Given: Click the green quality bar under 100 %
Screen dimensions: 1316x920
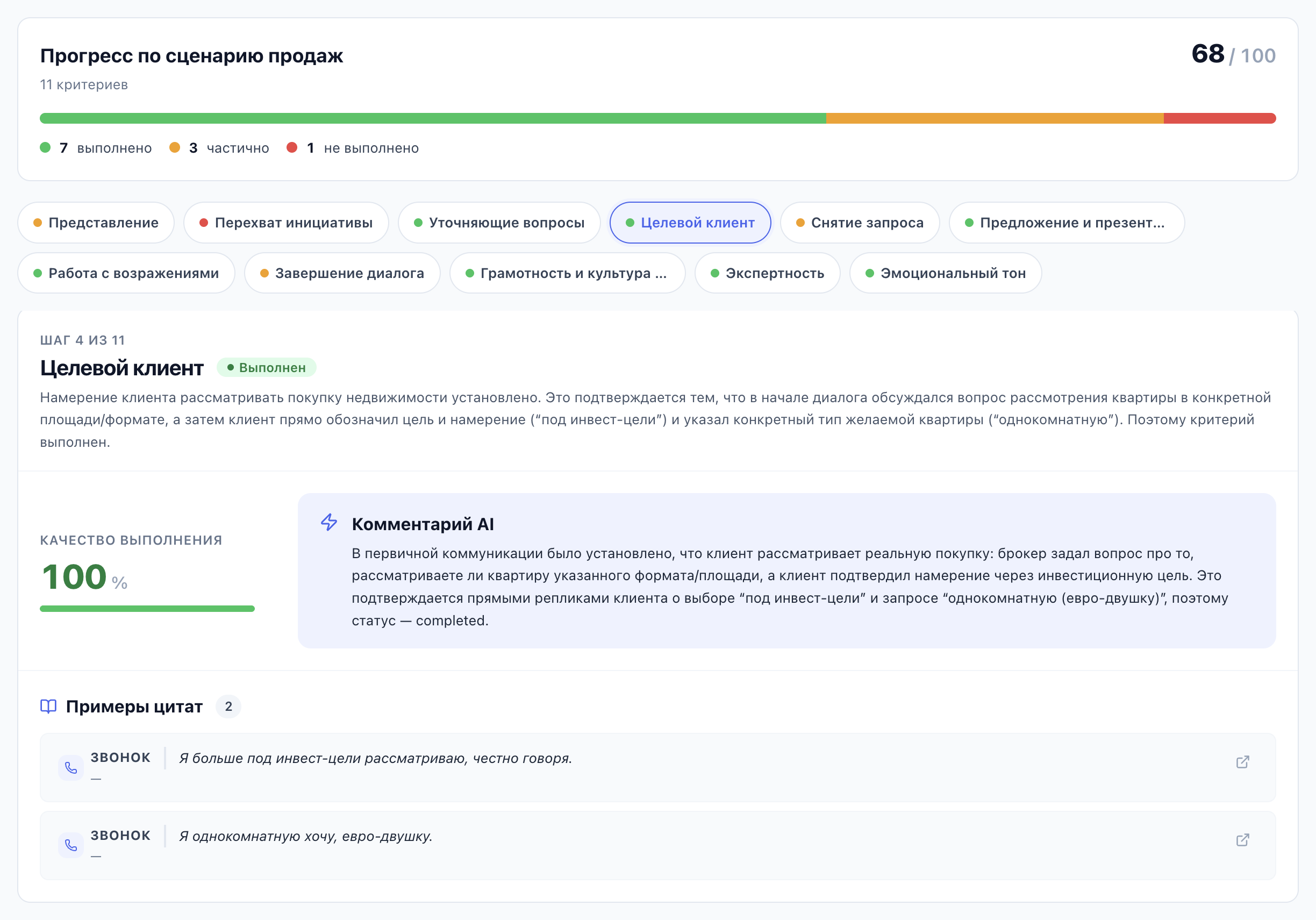Looking at the screenshot, I should 147,609.
